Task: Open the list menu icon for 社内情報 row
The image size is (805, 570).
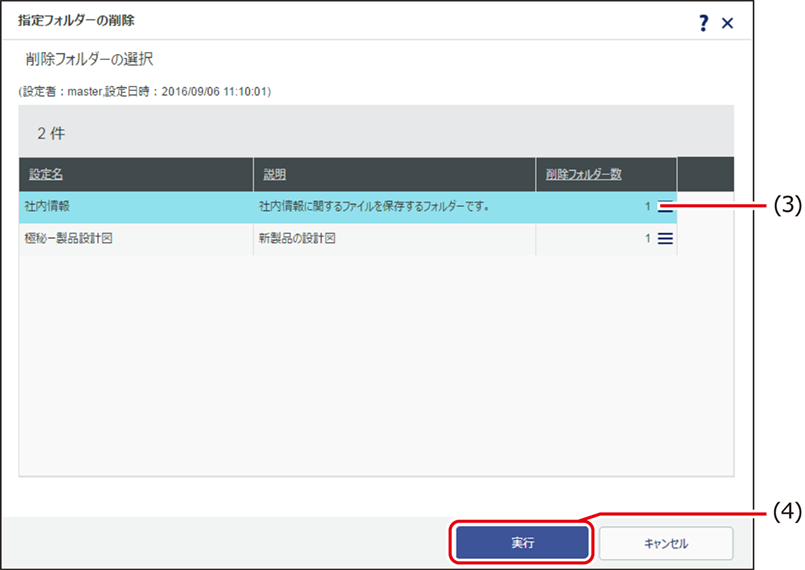Action: click(x=665, y=206)
